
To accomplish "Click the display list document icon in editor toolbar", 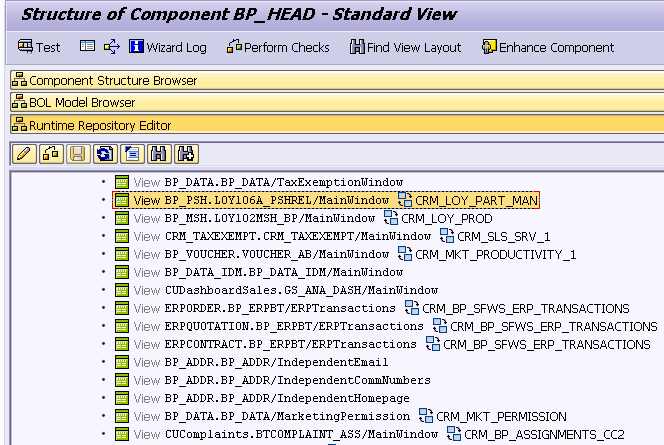I will click(132, 154).
